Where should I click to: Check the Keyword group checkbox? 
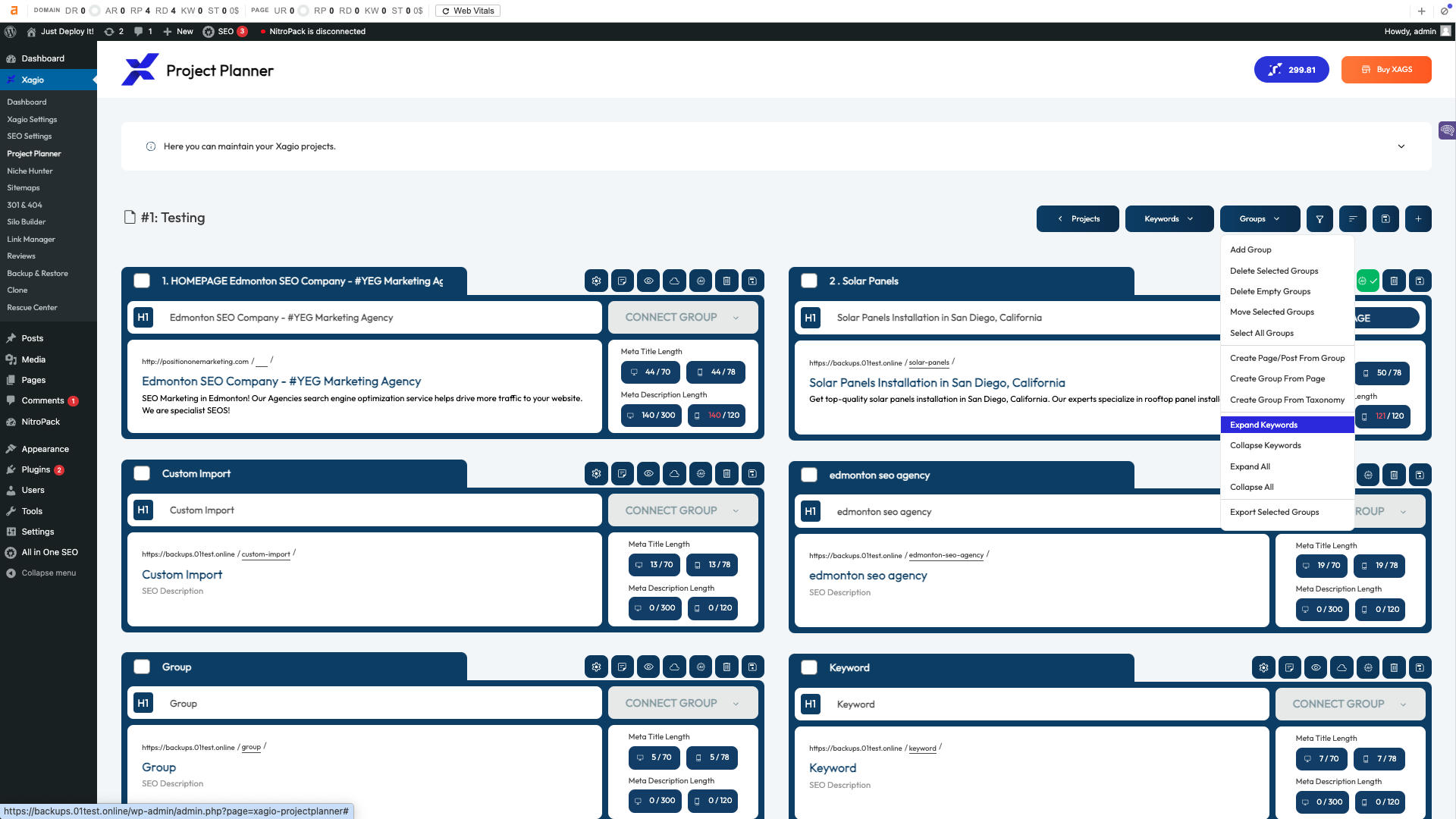coord(809,667)
